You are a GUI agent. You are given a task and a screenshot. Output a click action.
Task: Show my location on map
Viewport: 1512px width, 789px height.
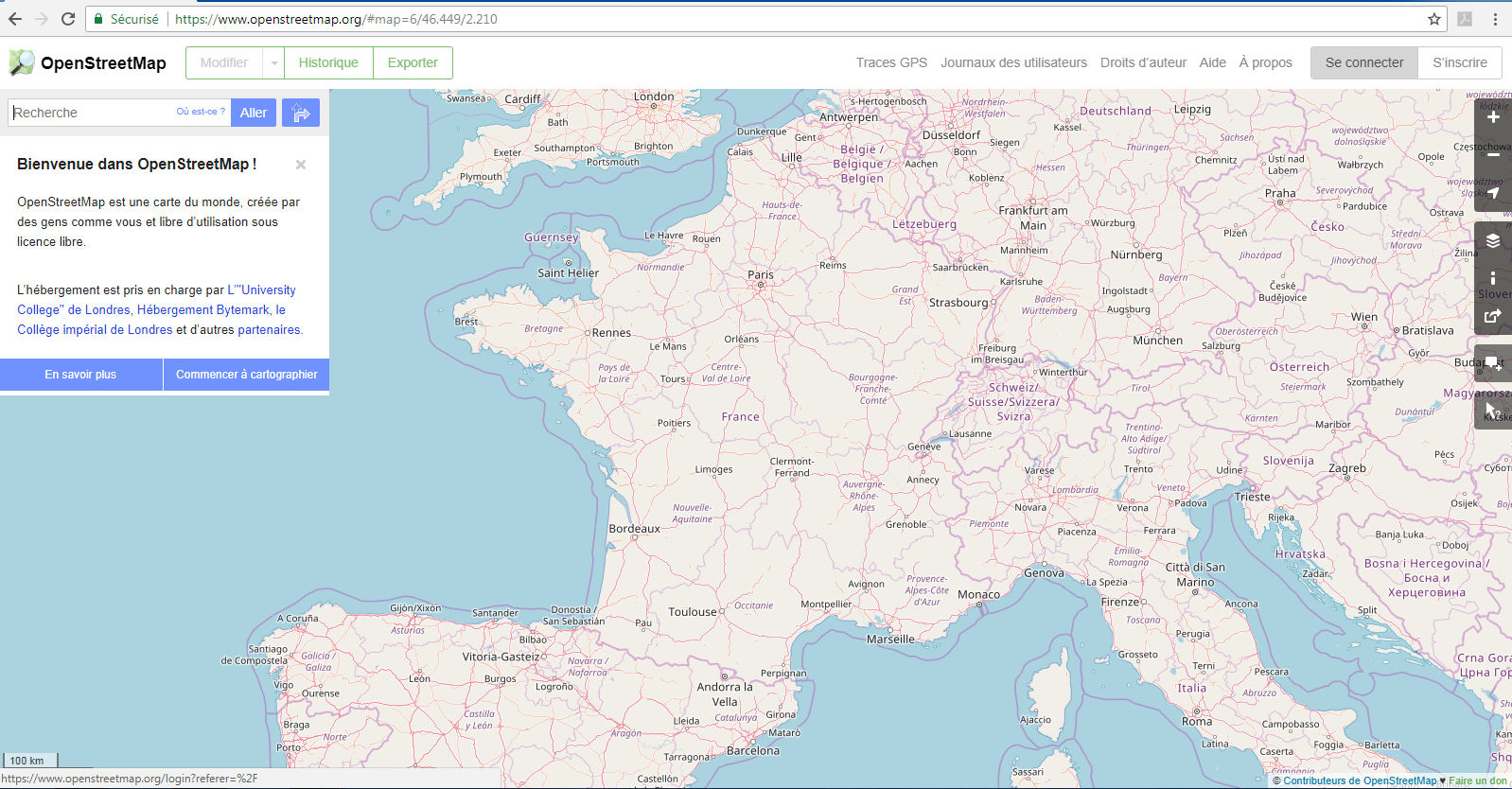pyautogui.click(x=1493, y=193)
